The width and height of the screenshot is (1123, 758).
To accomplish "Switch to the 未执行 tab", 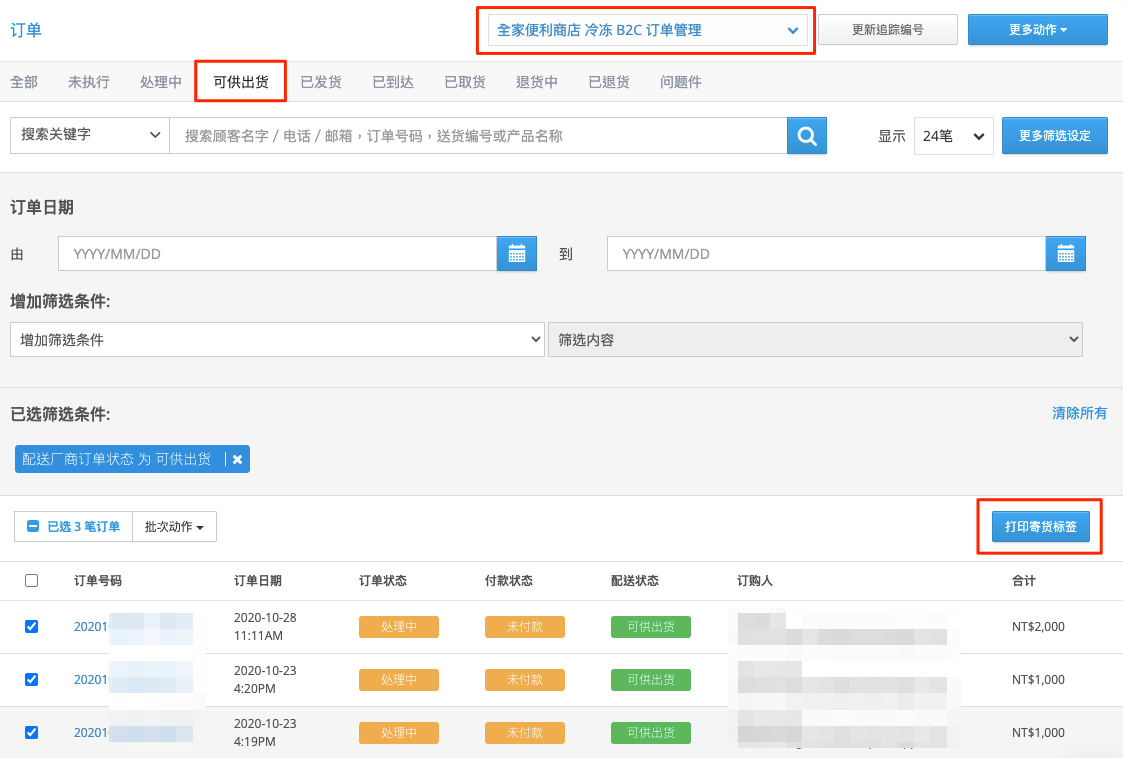I will tap(89, 82).
